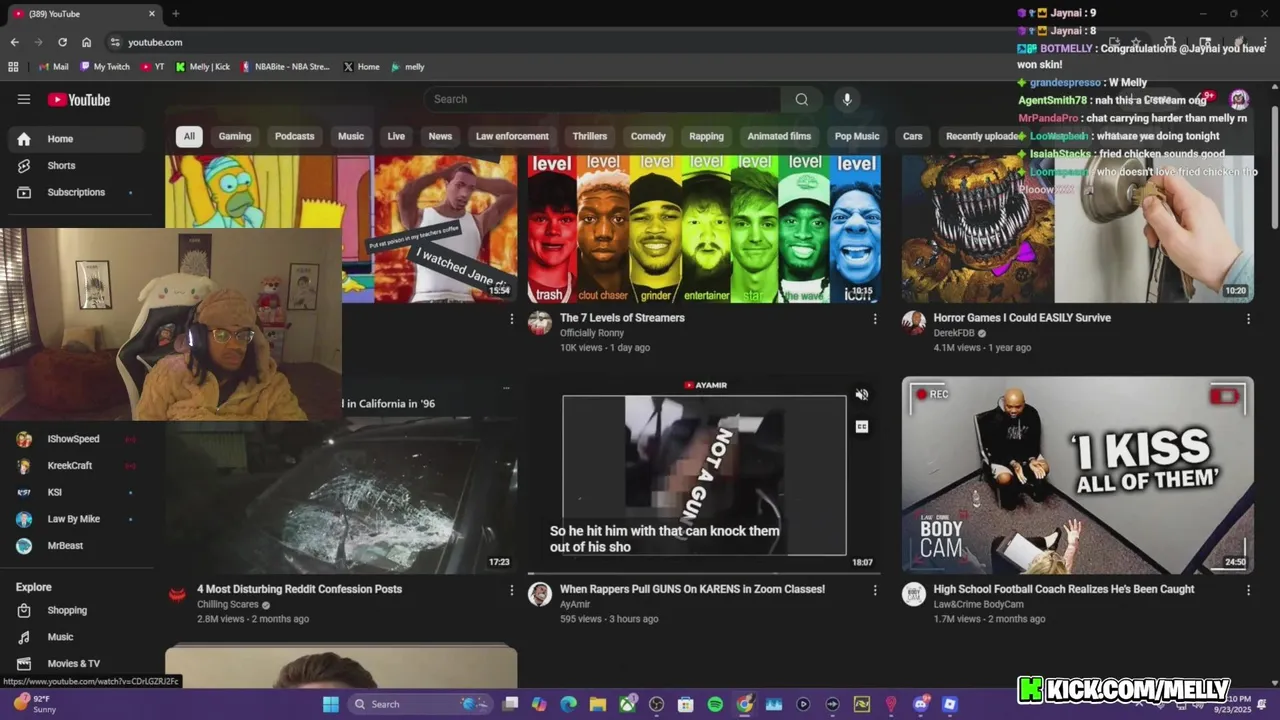
Task: Select the Comedy filter chip
Action: [648, 136]
